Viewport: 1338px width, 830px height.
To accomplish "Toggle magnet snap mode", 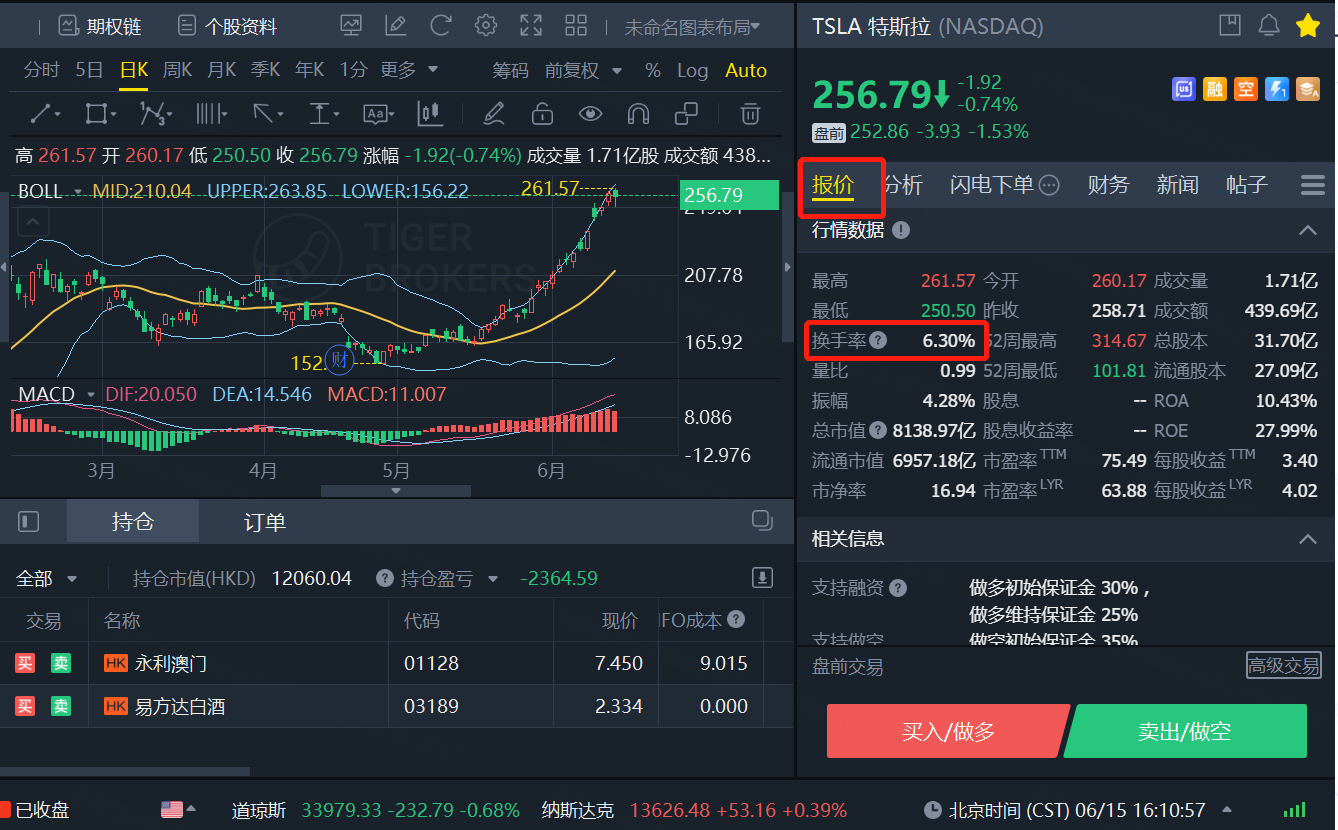I will (639, 114).
